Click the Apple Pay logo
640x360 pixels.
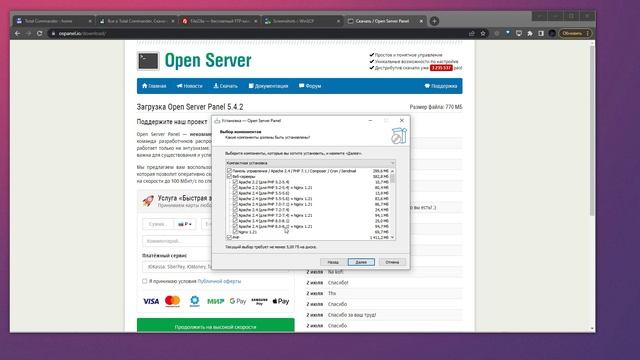(281, 301)
